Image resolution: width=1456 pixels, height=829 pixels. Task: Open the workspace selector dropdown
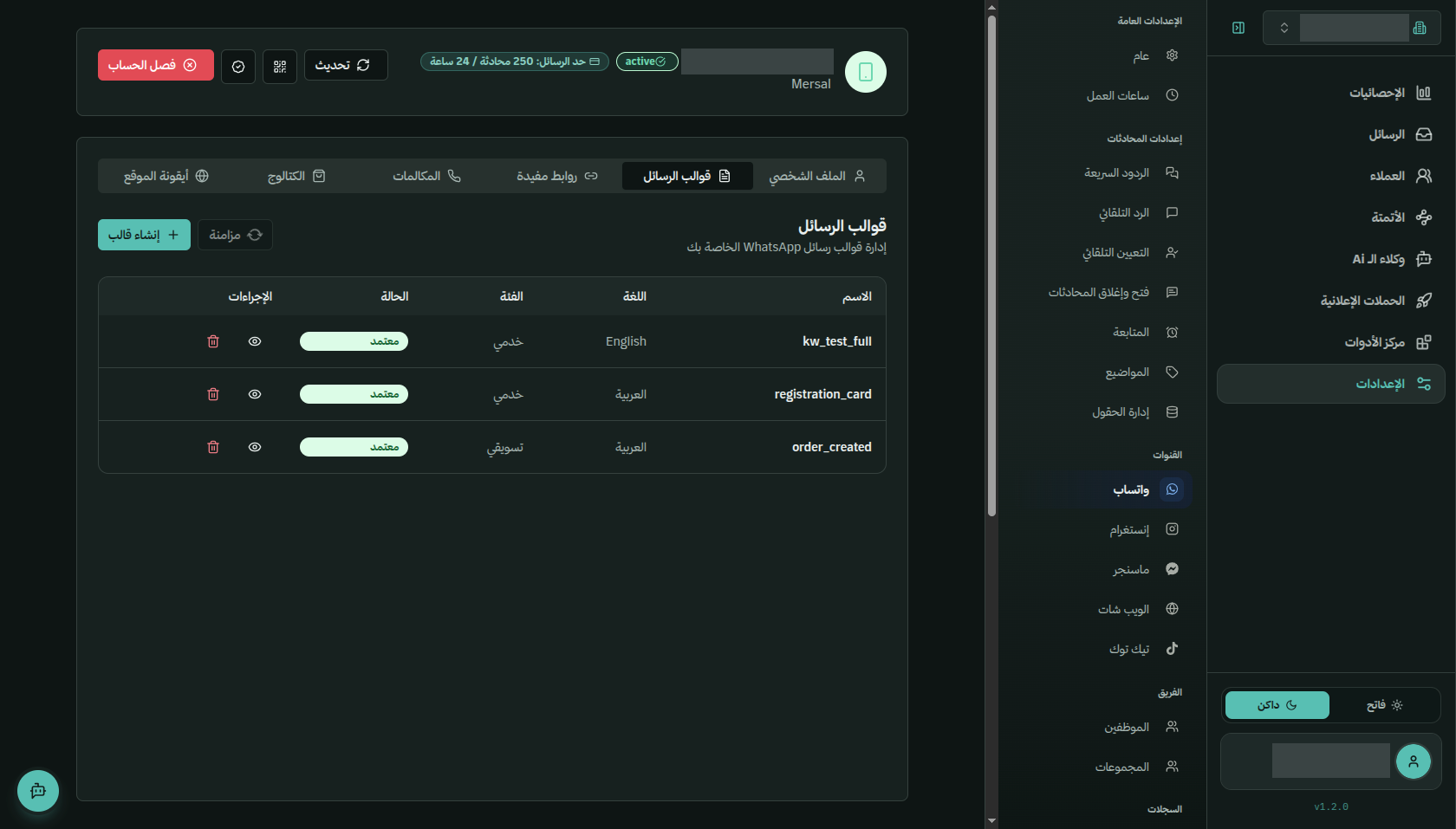[x=1352, y=28]
